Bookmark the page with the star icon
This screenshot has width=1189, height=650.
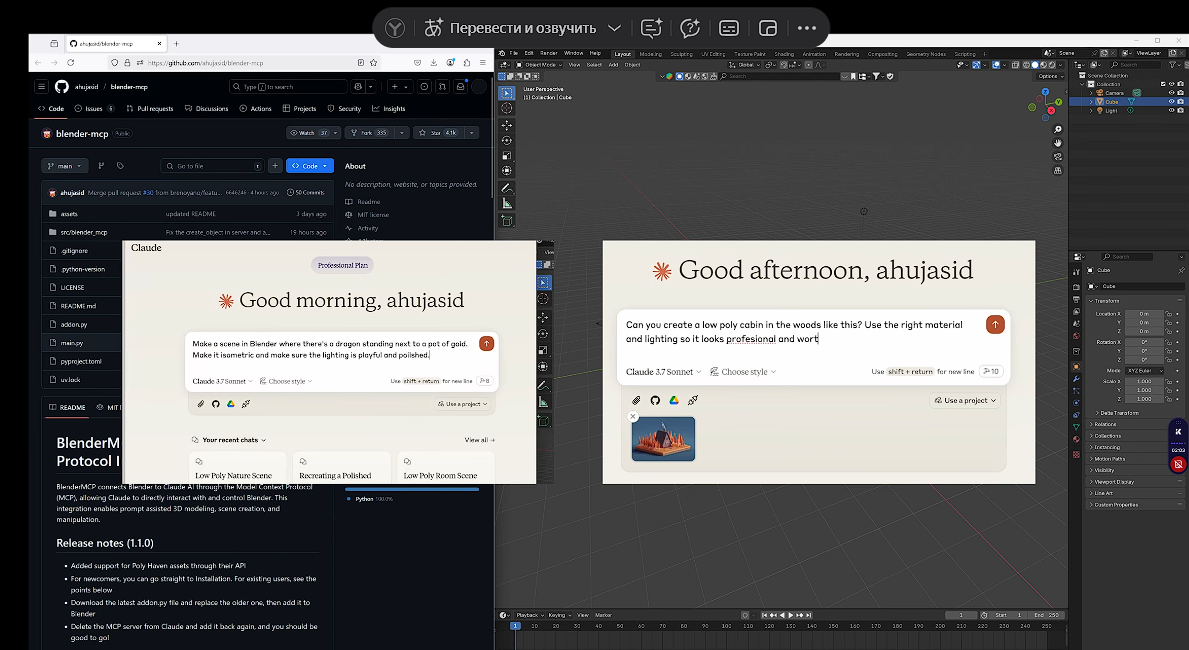[373, 63]
